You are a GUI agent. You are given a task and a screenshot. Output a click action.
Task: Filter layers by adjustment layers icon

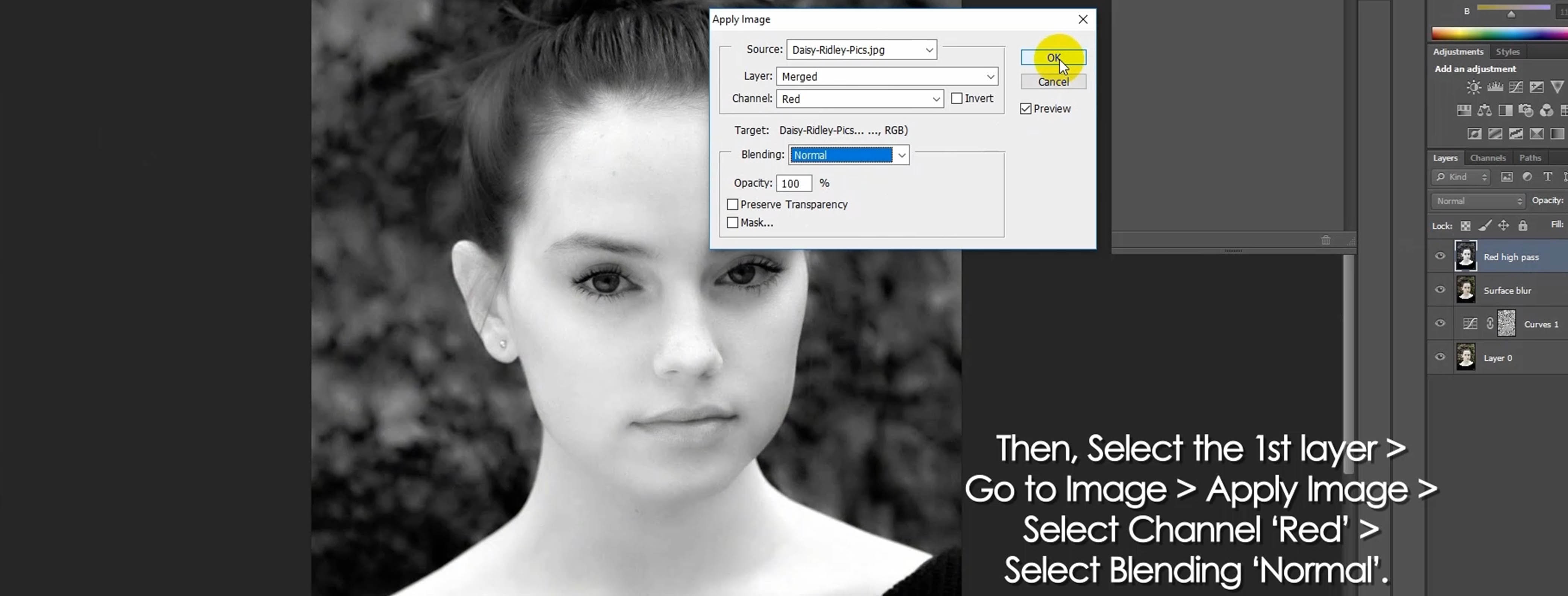coord(1527,177)
